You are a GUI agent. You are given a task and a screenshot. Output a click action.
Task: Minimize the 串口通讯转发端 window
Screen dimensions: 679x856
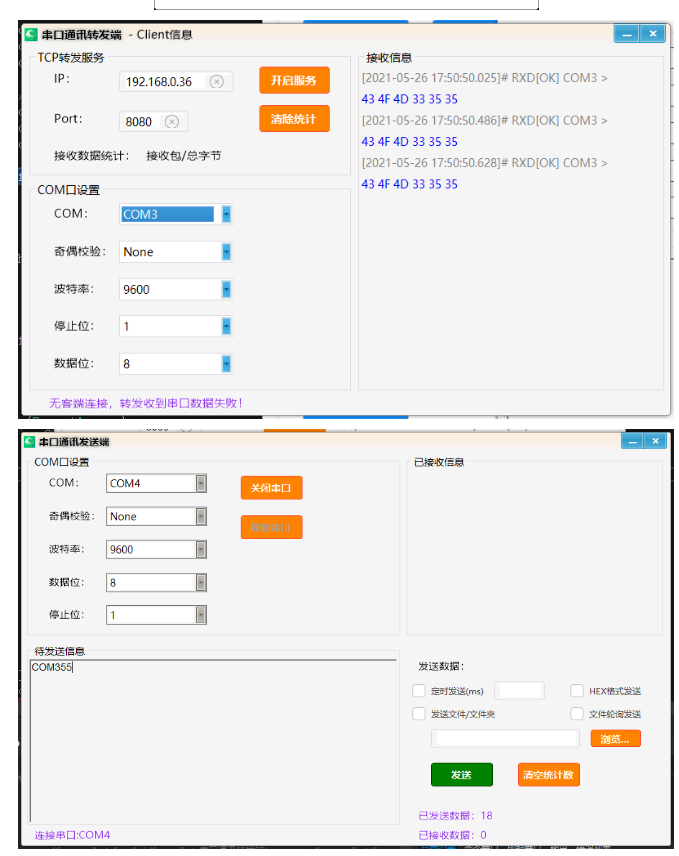point(627,34)
